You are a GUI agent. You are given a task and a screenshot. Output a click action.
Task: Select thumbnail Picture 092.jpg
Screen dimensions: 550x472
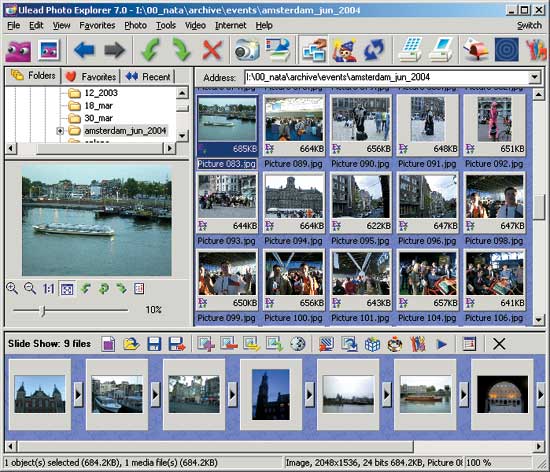click(x=495, y=125)
